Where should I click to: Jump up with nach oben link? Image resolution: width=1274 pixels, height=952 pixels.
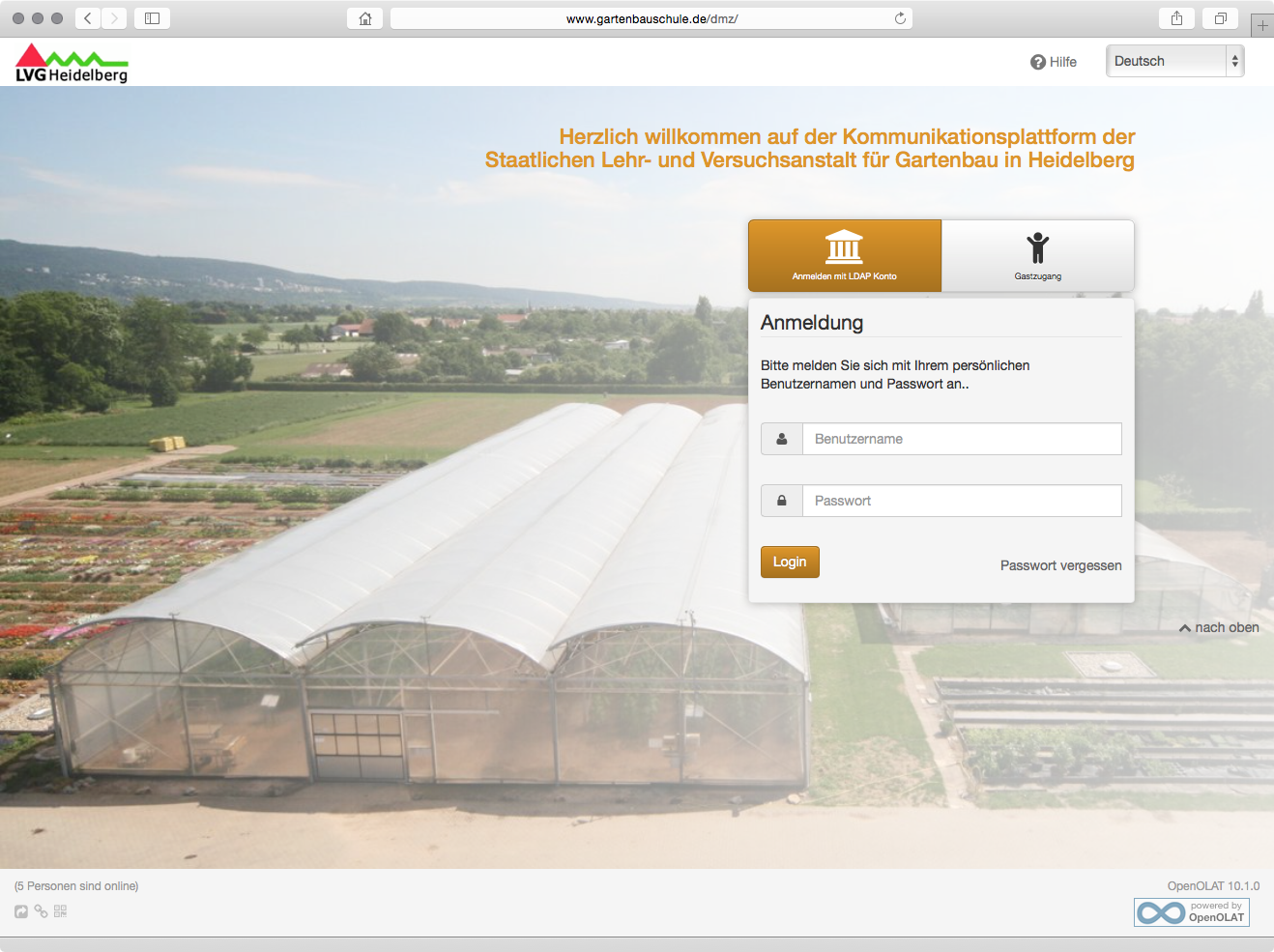[x=1219, y=627]
